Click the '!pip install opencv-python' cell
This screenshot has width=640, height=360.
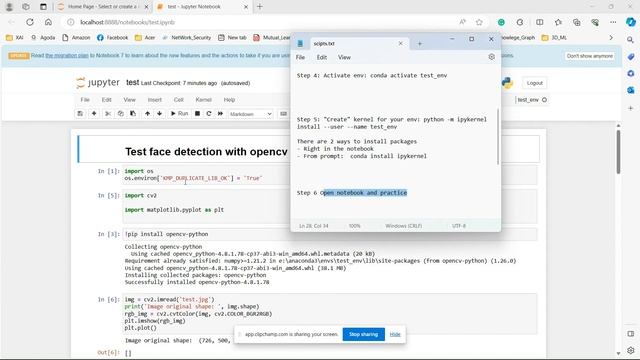[x=330, y=234]
